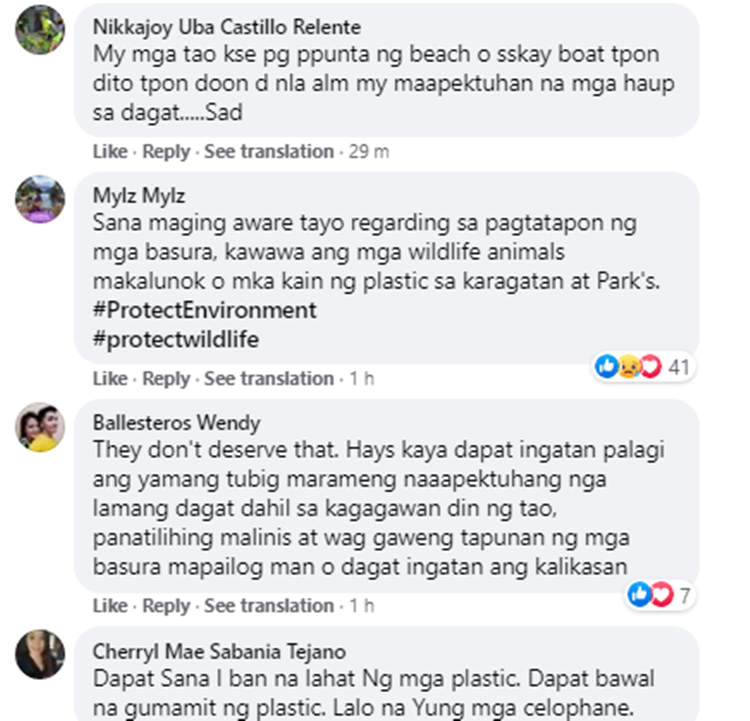Viewport: 750px width, 721px height.
Task: Open Cherryl Mae Sabania Tejano's profile avatar
Action: point(40,654)
